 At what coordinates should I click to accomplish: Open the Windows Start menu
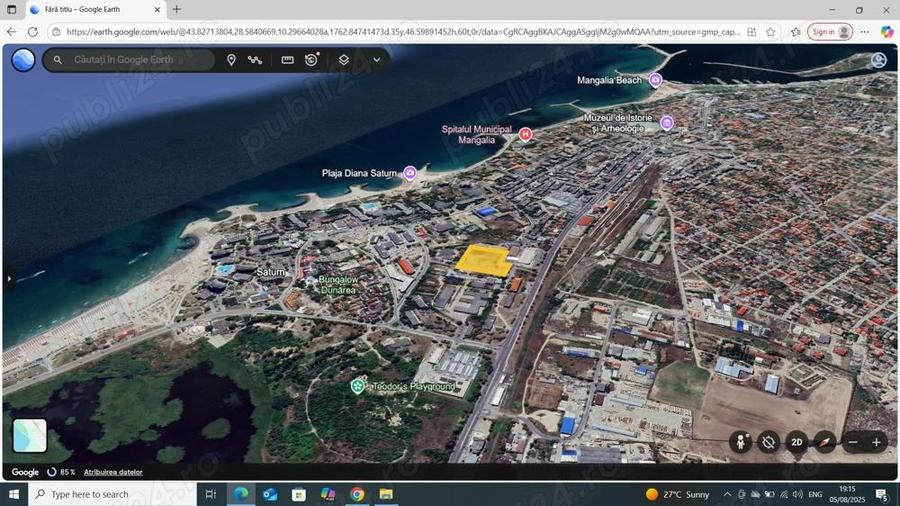pos(14,494)
